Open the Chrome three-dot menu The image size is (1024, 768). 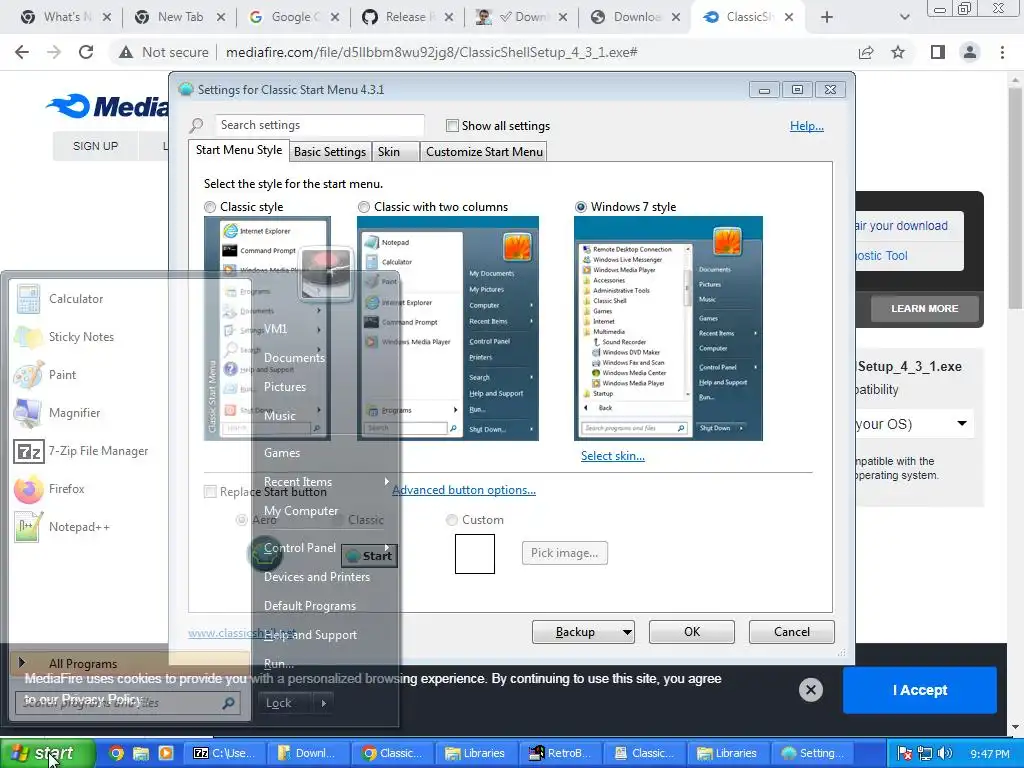click(x=1002, y=52)
